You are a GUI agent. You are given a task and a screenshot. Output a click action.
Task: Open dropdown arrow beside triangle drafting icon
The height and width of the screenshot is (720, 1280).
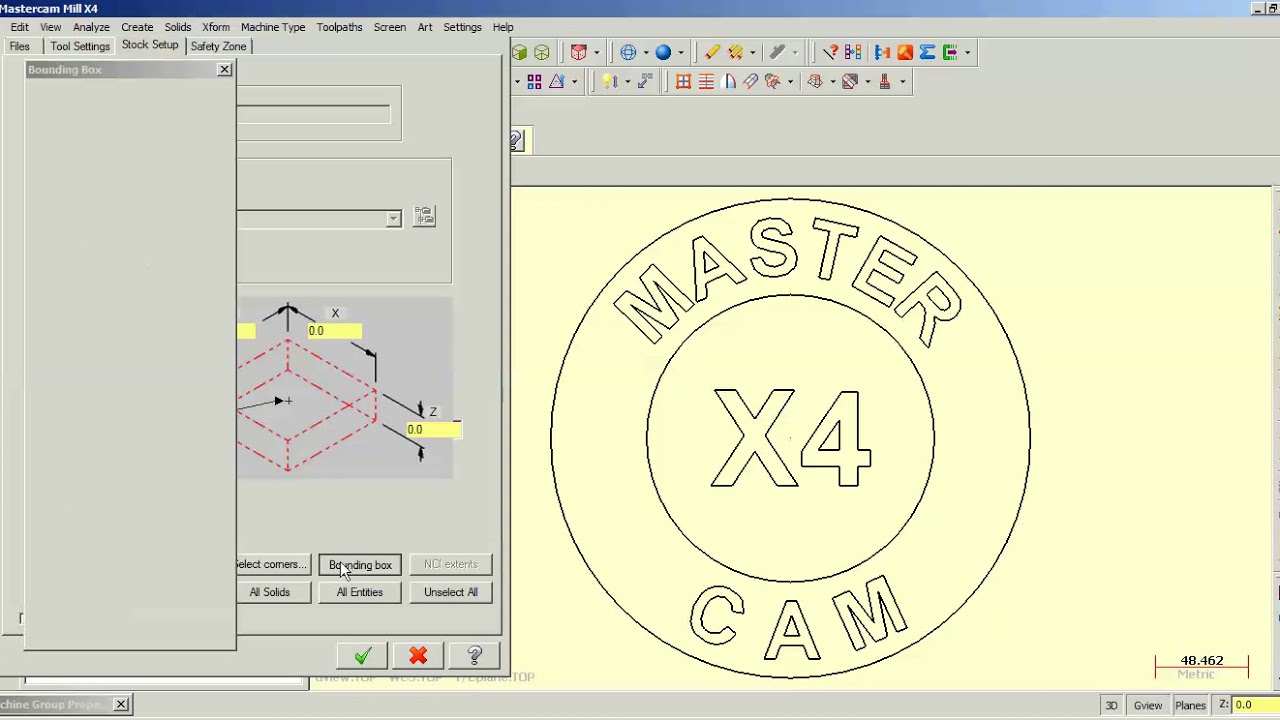click(574, 82)
